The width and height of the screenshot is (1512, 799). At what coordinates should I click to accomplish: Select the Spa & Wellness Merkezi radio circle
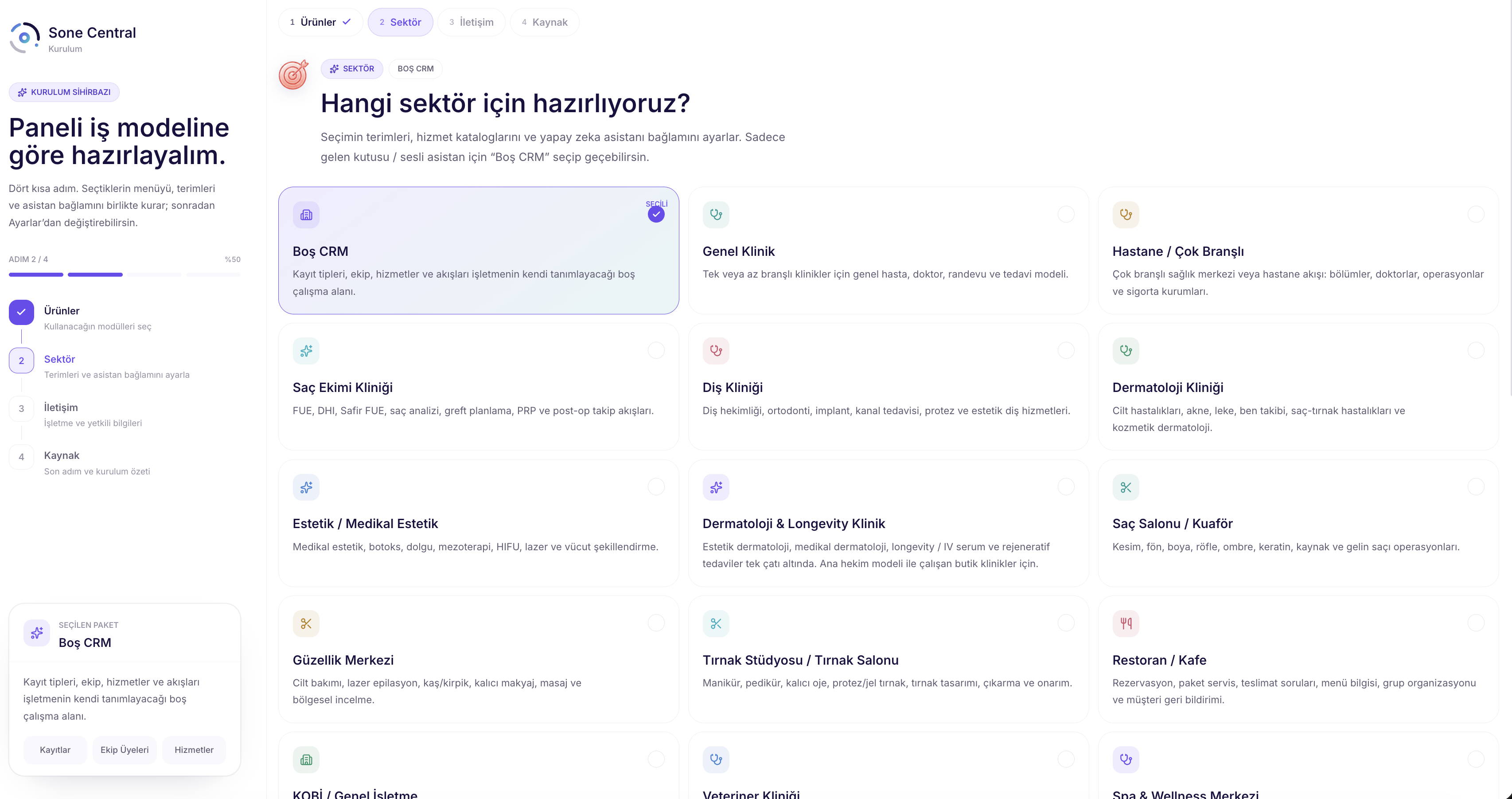click(x=1476, y=760)
